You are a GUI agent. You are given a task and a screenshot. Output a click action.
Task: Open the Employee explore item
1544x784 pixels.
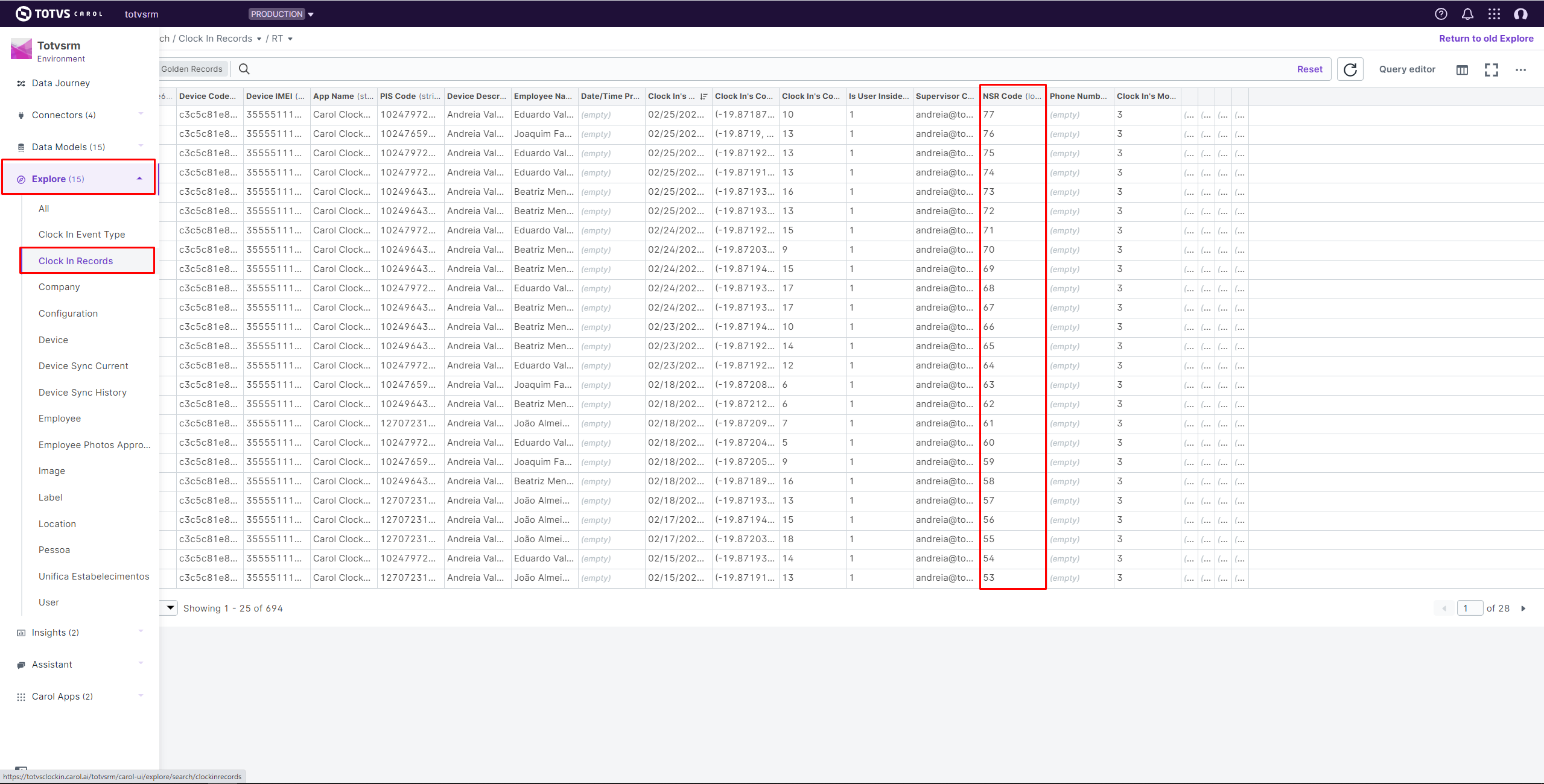[x=59, y=418]
